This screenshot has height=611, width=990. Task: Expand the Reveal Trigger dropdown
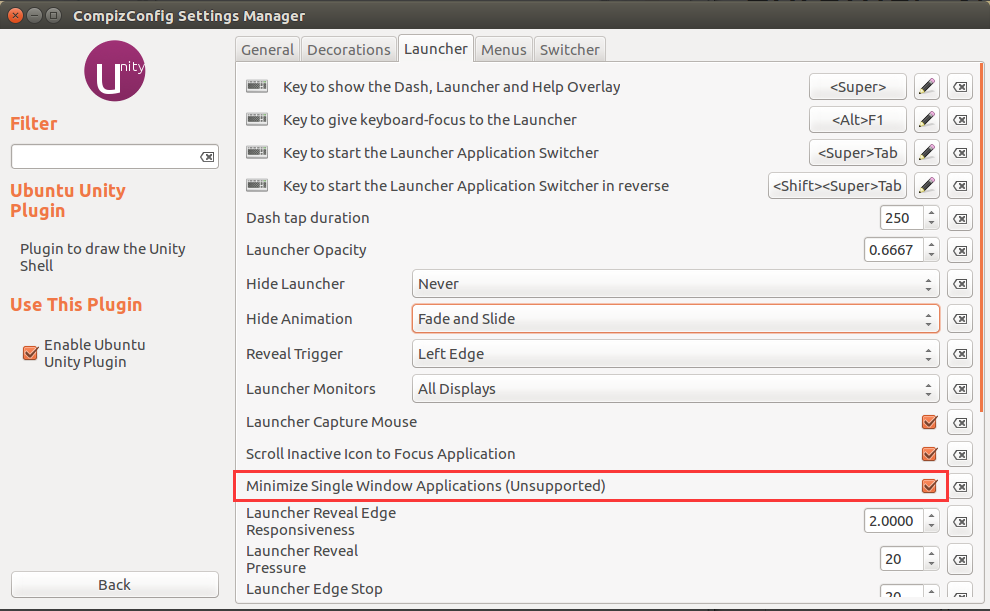tap(675, 354)
